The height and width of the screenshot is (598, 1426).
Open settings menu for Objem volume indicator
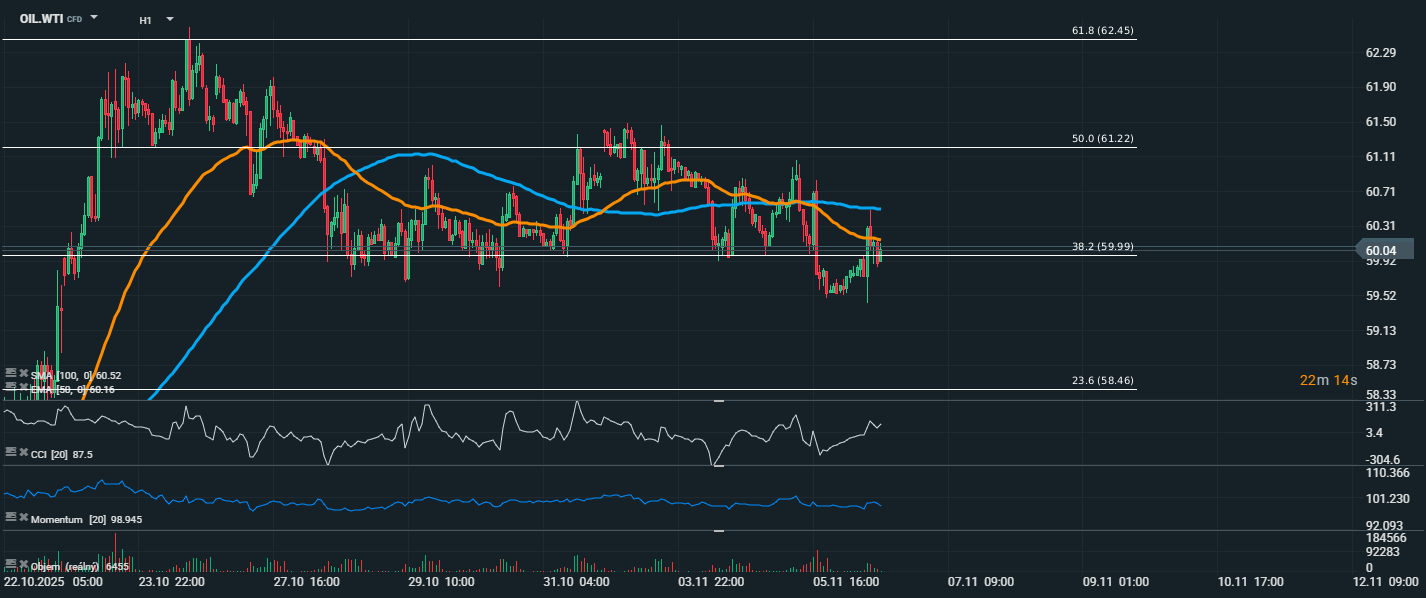click(10, 565)
